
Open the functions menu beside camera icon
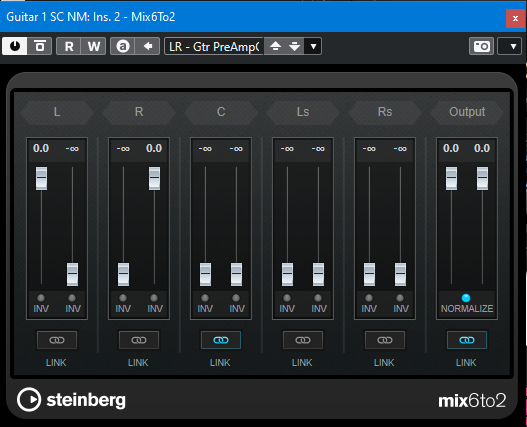510,46
